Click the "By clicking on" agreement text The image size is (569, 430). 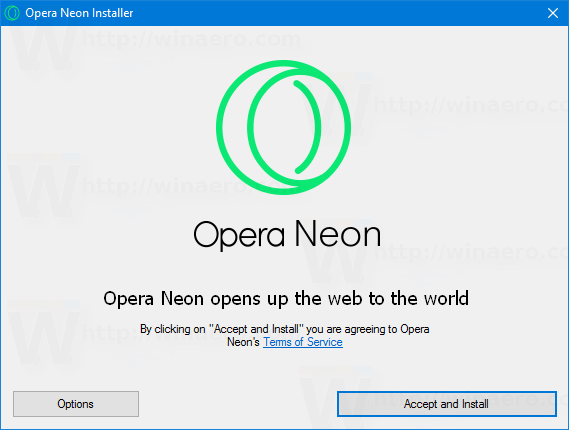pos(173,329)
